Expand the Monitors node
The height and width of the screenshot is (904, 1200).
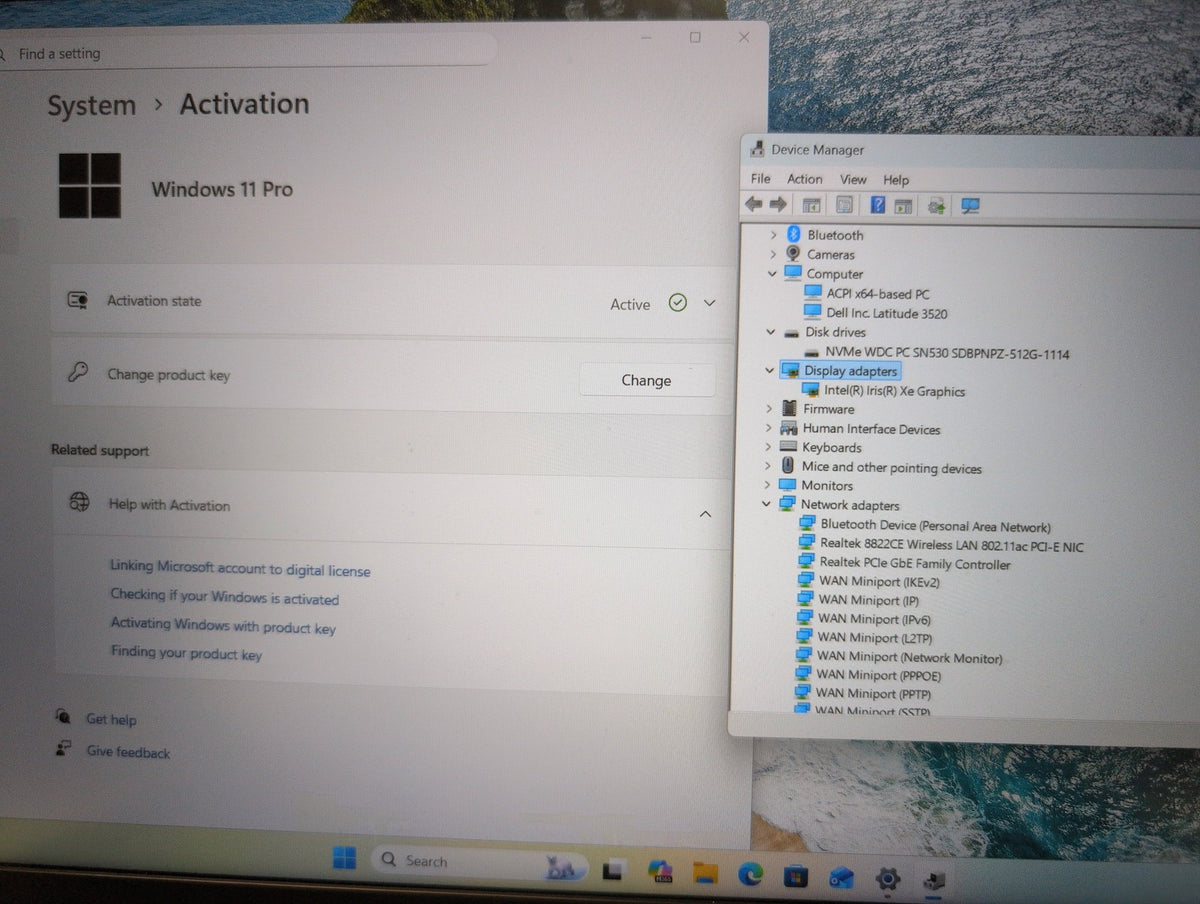click(767, 486)
